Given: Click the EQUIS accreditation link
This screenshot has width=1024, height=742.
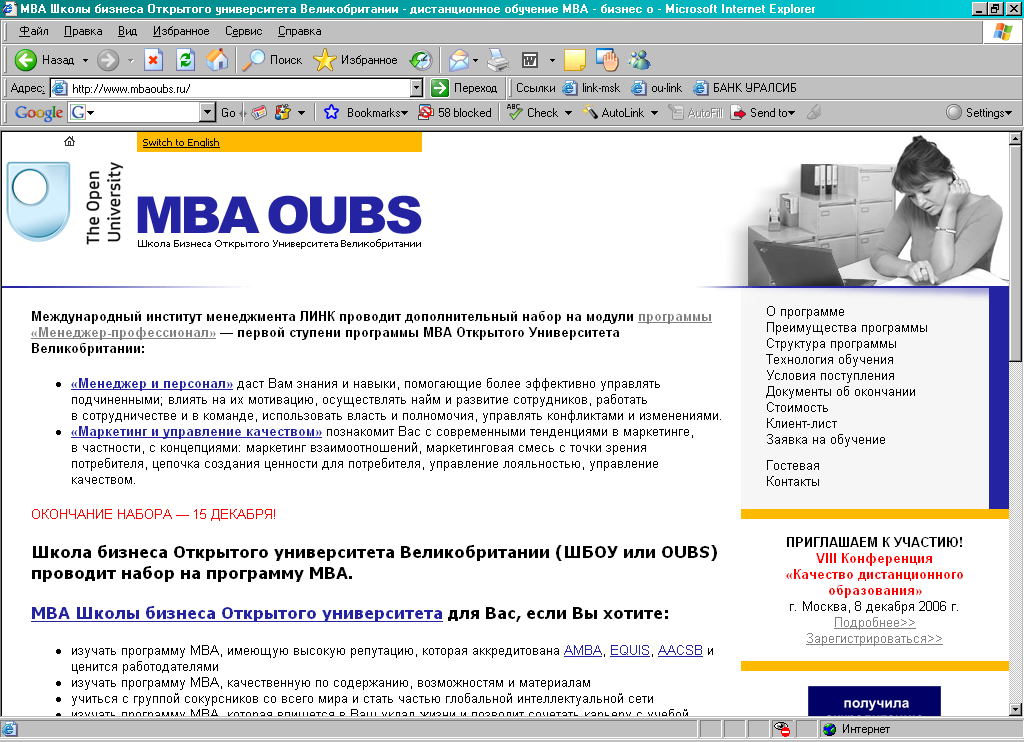Looking at the screenshot, I should (630, 651).
